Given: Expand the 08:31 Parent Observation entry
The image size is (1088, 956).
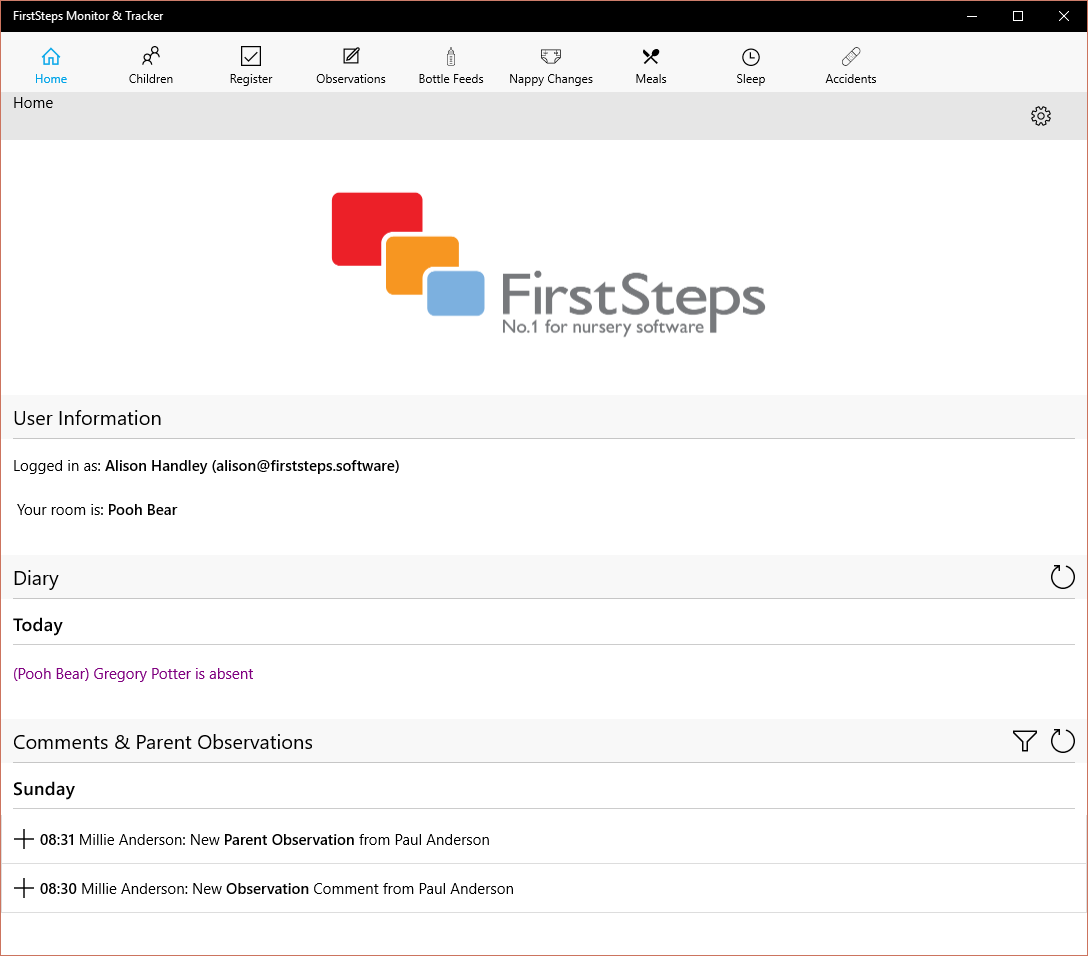Looking at the screenshot, I should [23, 839].
